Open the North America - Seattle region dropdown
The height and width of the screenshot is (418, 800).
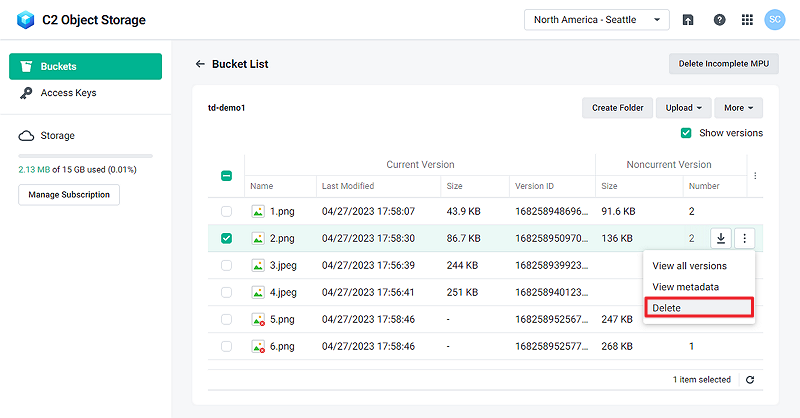tap(596, 20)
